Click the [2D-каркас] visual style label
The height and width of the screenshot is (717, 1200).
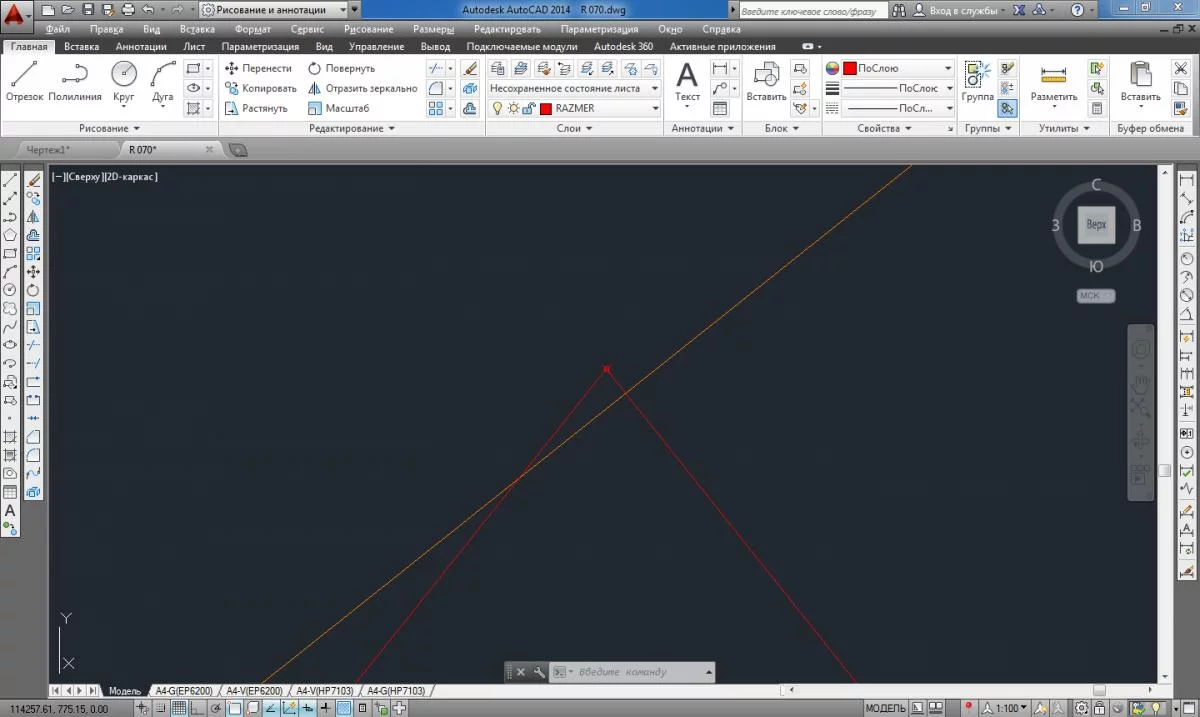pos(132,177)
